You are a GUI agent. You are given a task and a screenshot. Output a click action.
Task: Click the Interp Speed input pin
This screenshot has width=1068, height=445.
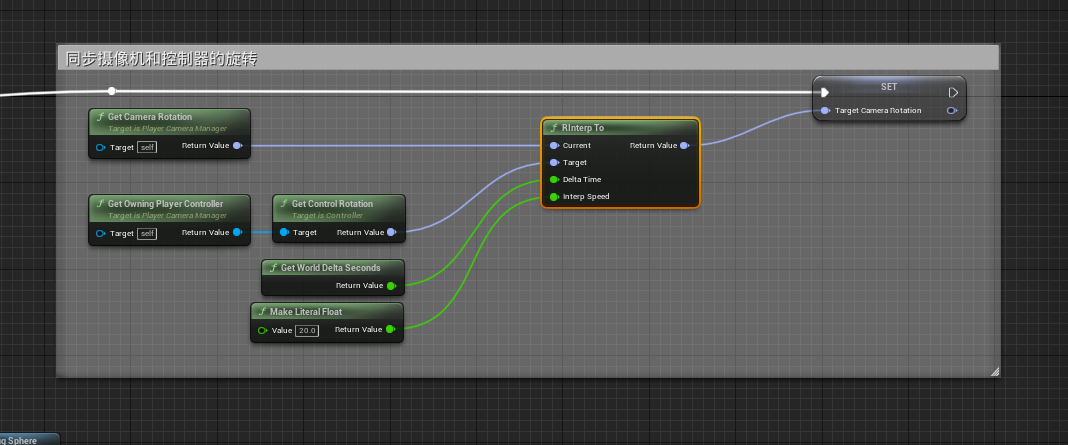[554, 197]
